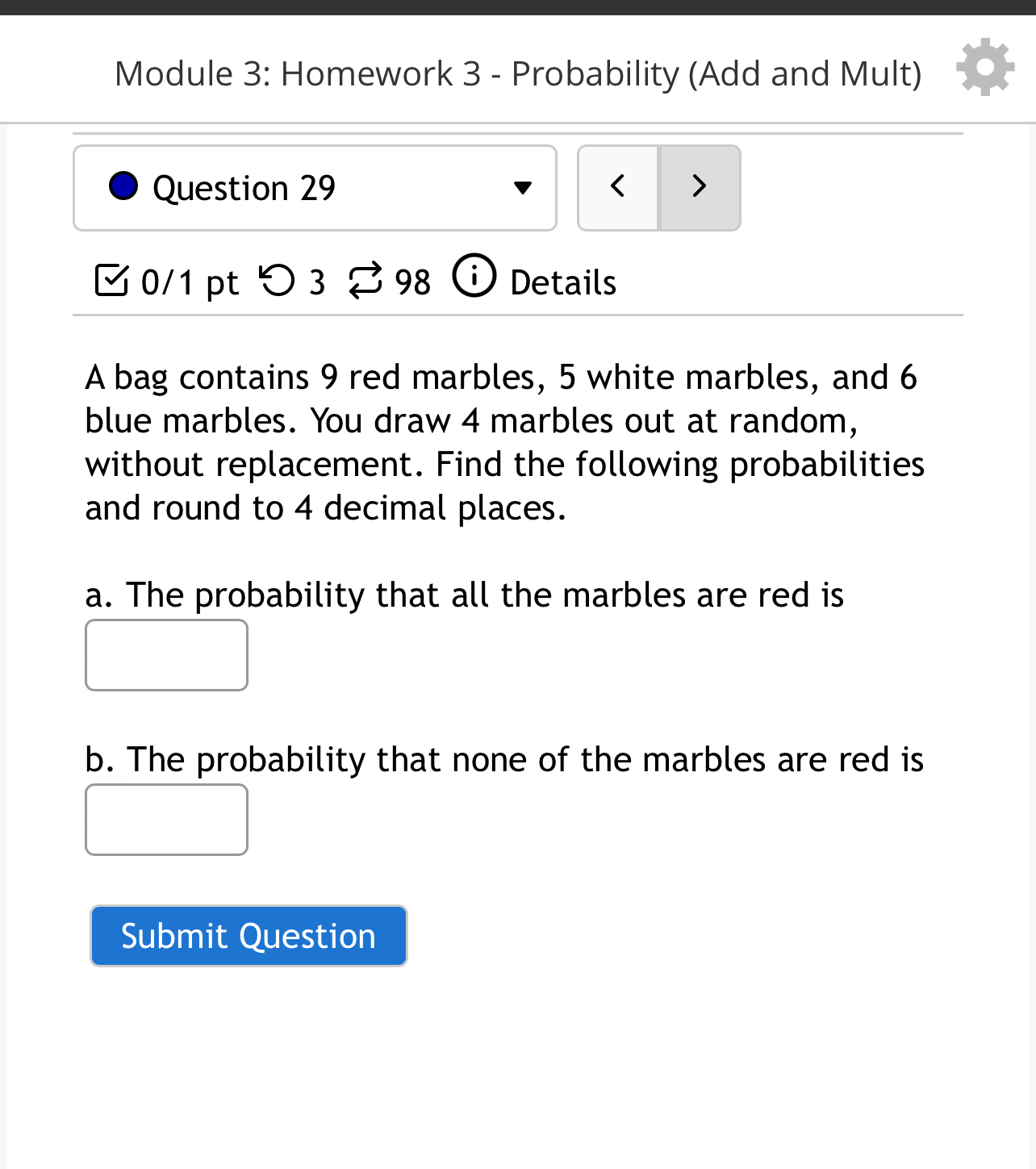Open the Details link
Viewport: 1036px width, 1169px height.
click(562, 282)
